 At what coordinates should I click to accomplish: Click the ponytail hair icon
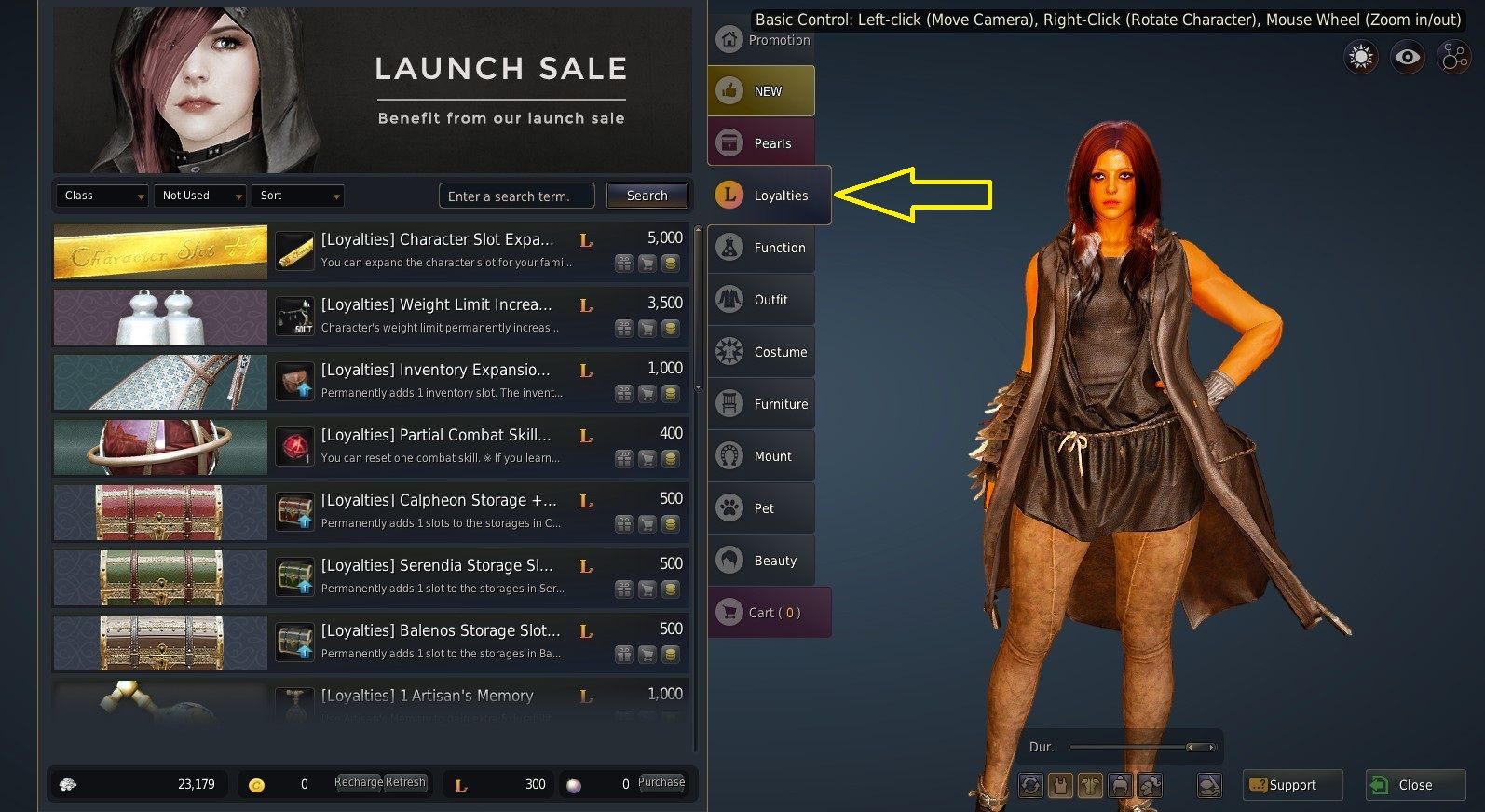click(x=1150, y=785)
